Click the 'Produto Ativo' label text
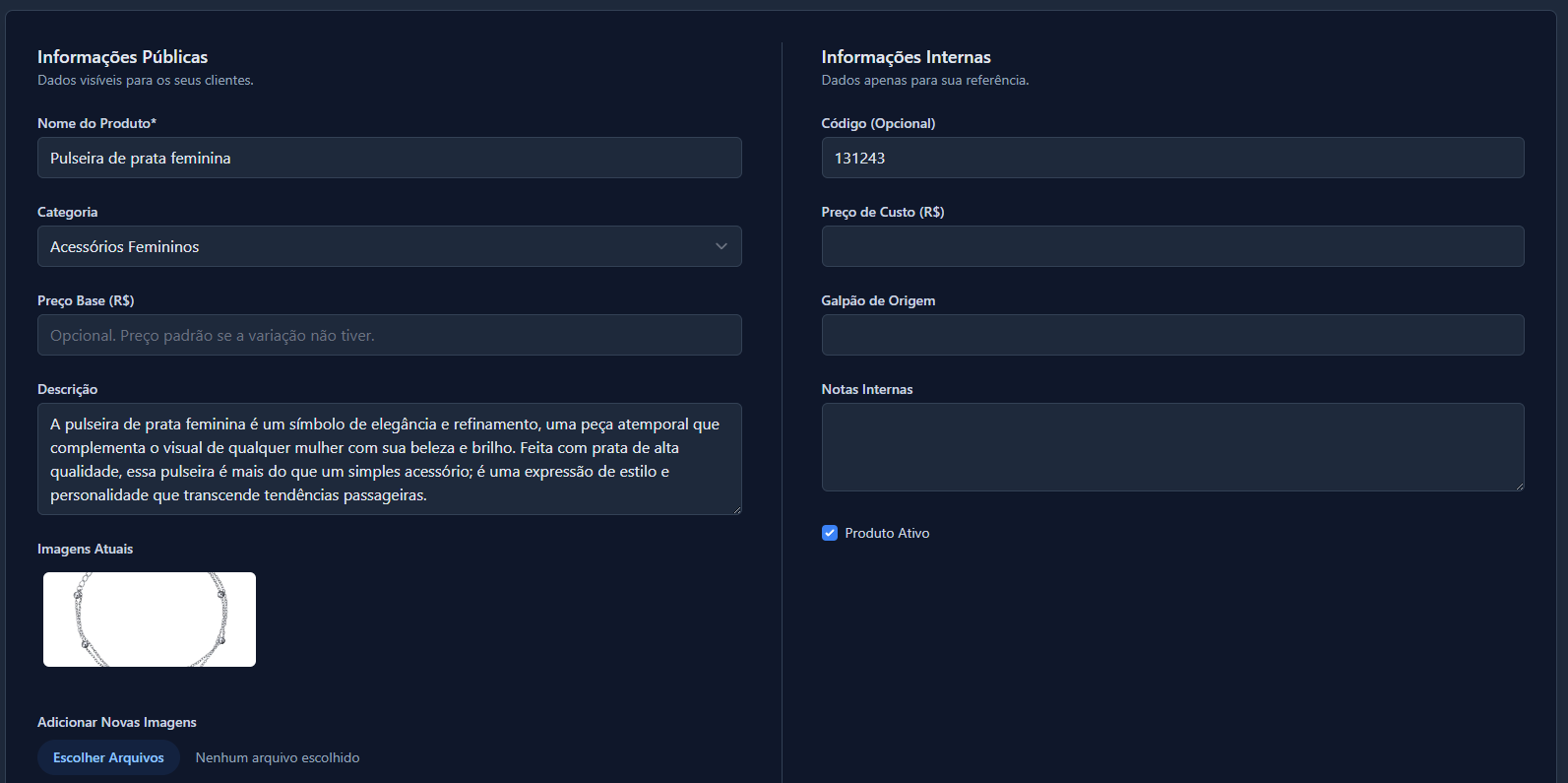 pos(887,533)
